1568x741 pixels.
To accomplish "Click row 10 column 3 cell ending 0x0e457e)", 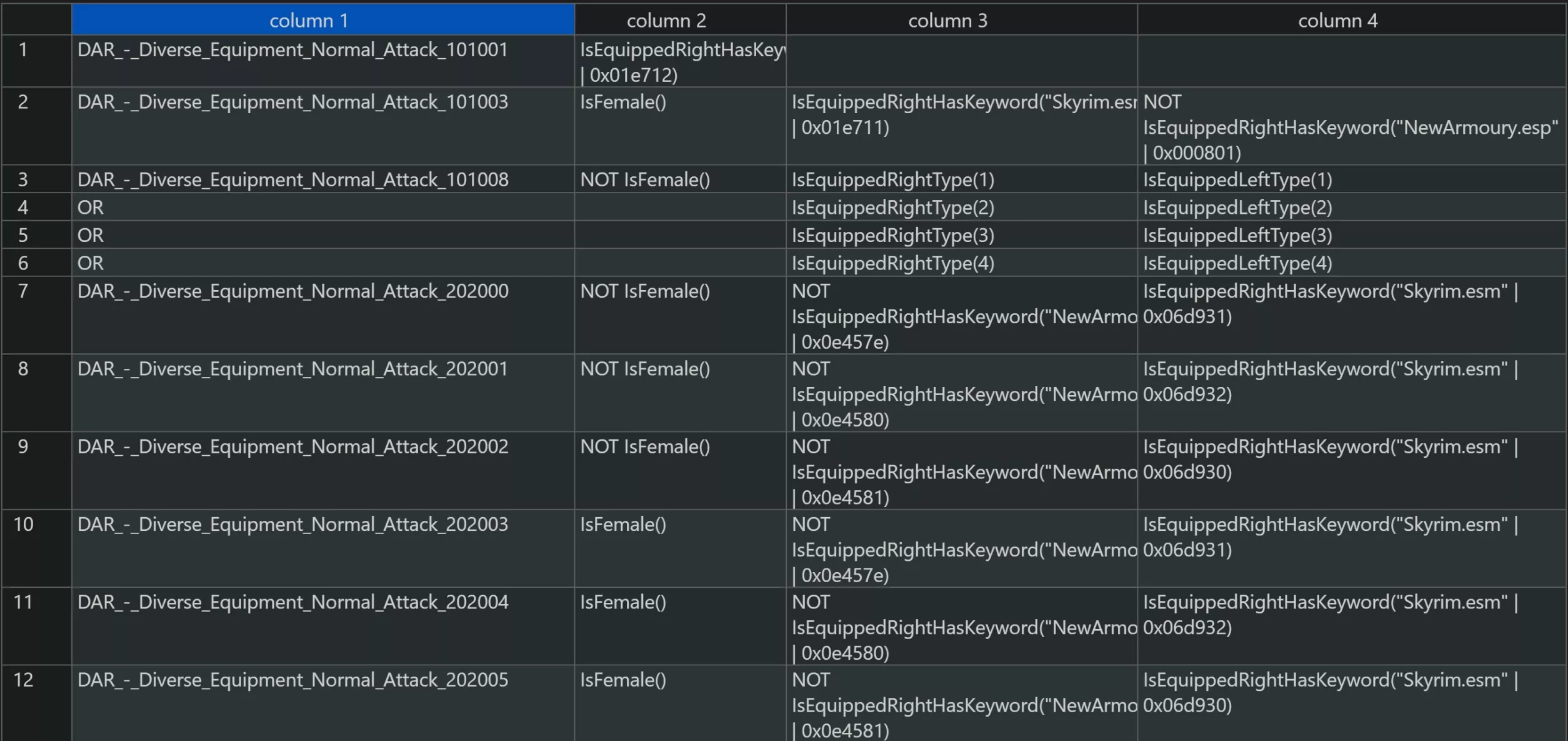I will point(961,548).
